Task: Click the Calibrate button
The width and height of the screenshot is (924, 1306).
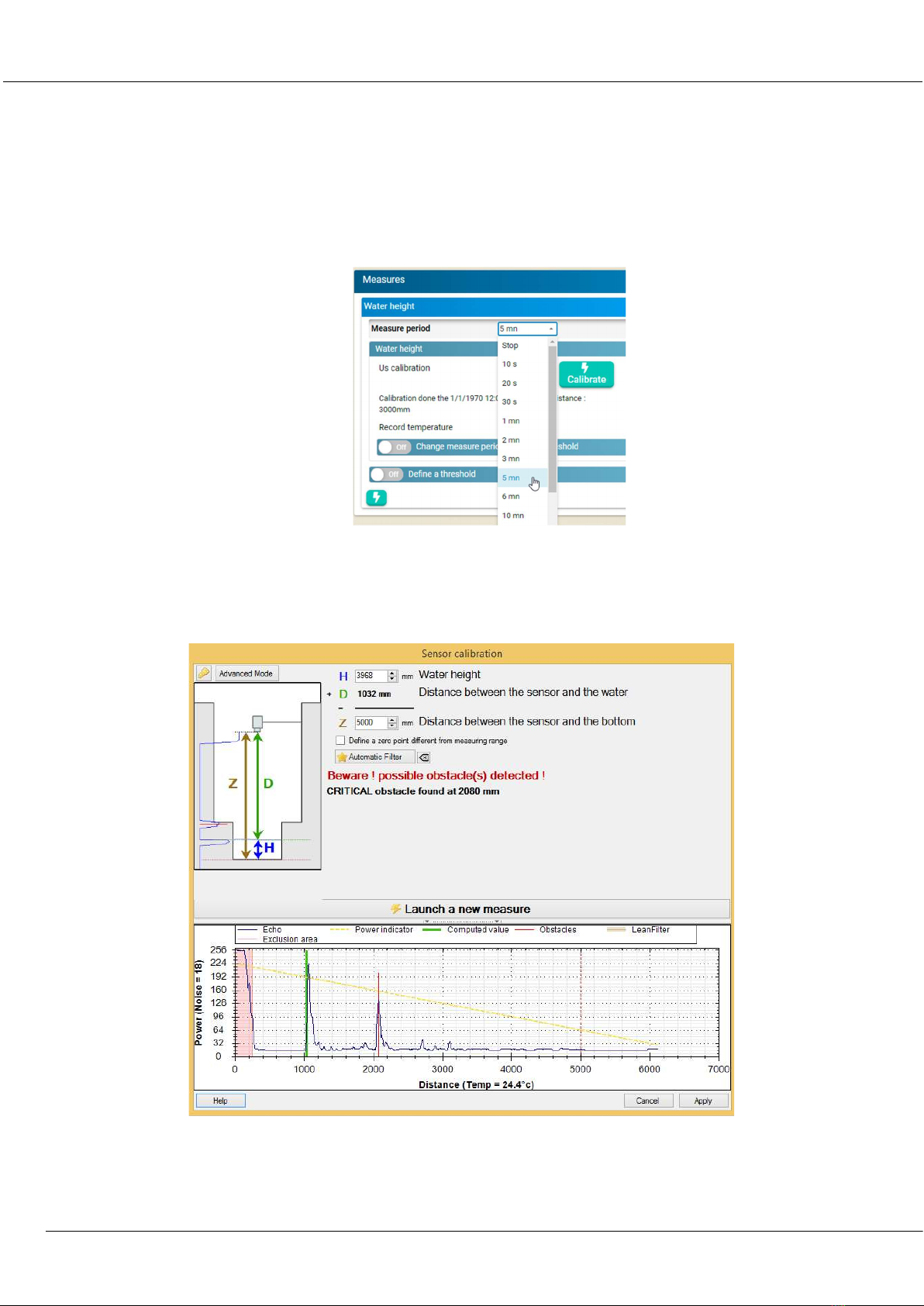Action: 586,374
